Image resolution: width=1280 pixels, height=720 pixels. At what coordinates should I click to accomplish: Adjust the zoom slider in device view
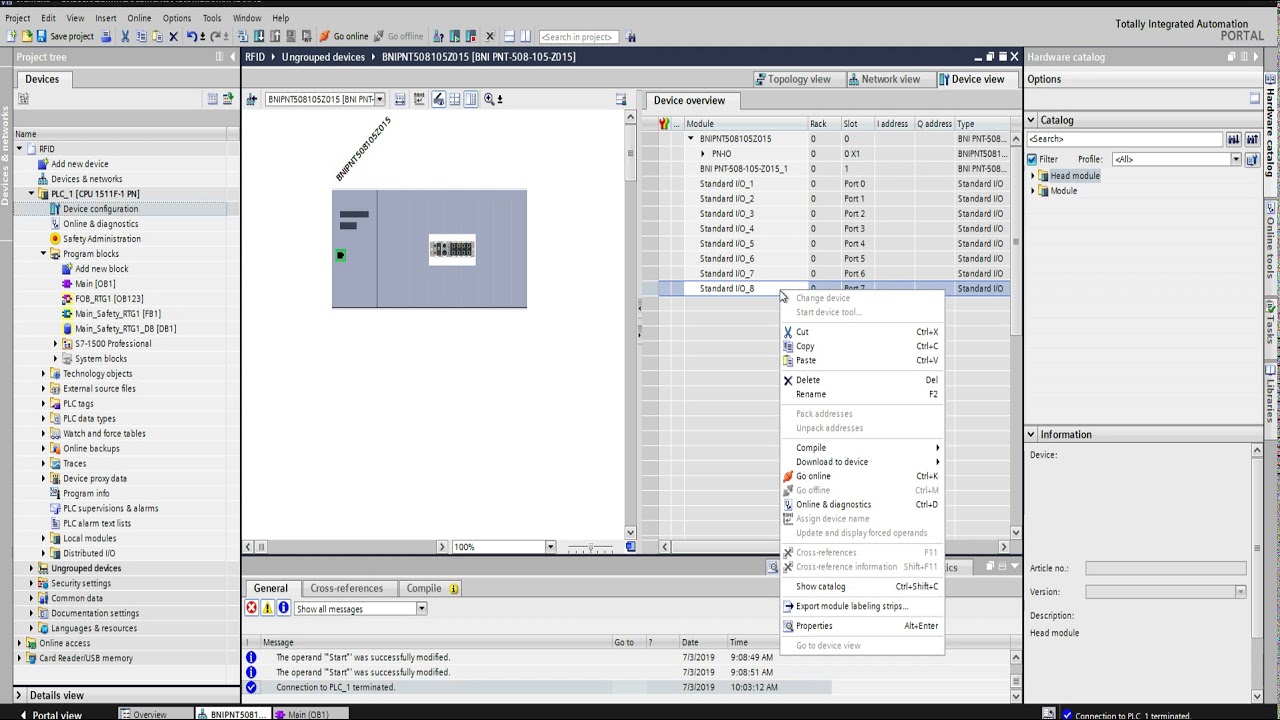[592, 547]
